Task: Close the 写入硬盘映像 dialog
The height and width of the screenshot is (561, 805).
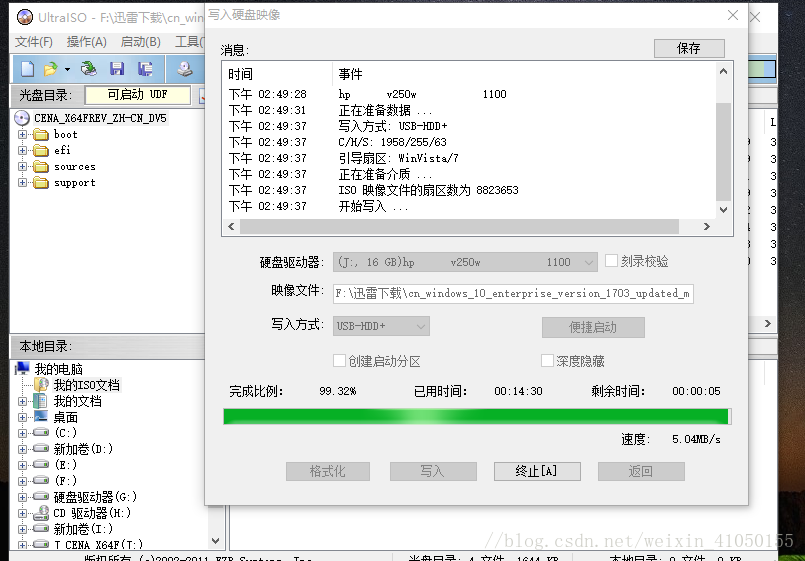Action: coord(733,15)
